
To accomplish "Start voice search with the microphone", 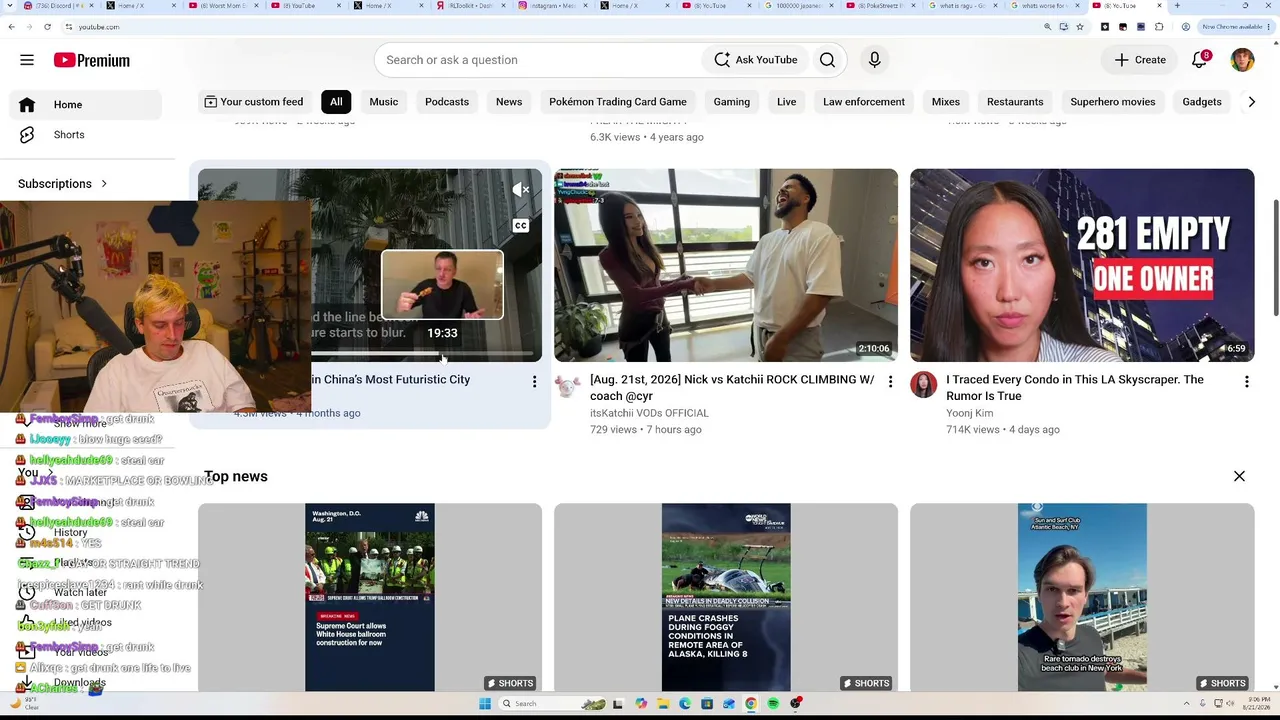I will point(874,60).
